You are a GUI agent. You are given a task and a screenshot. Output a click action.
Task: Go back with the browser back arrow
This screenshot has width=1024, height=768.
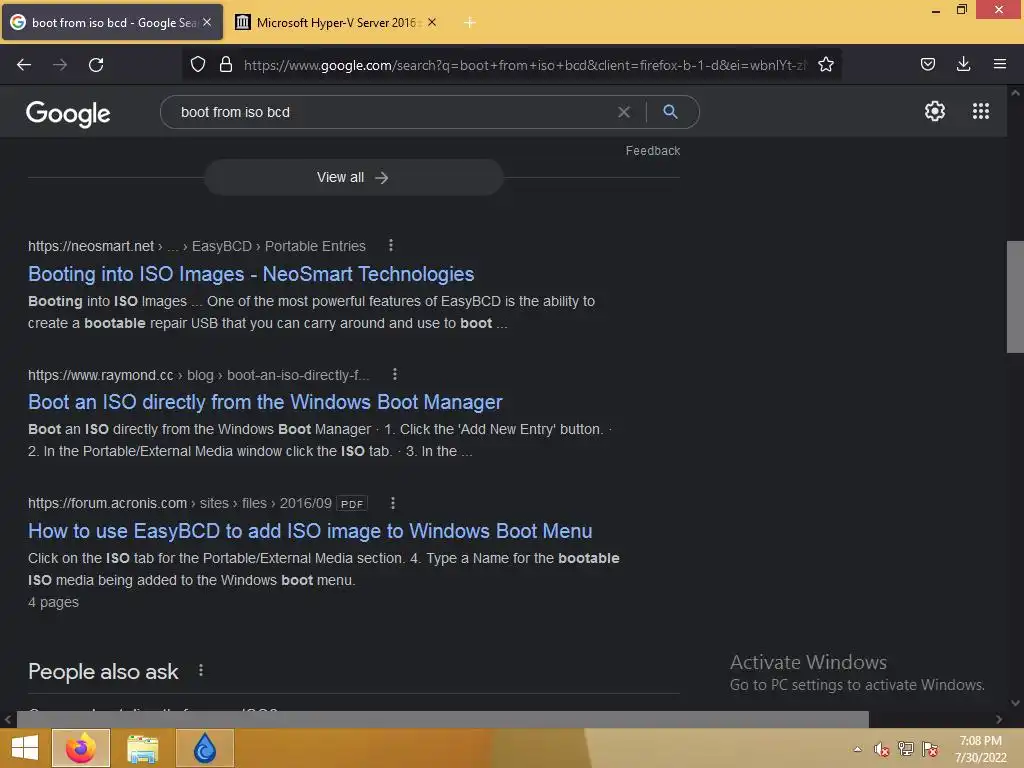[x=24, y=65]
